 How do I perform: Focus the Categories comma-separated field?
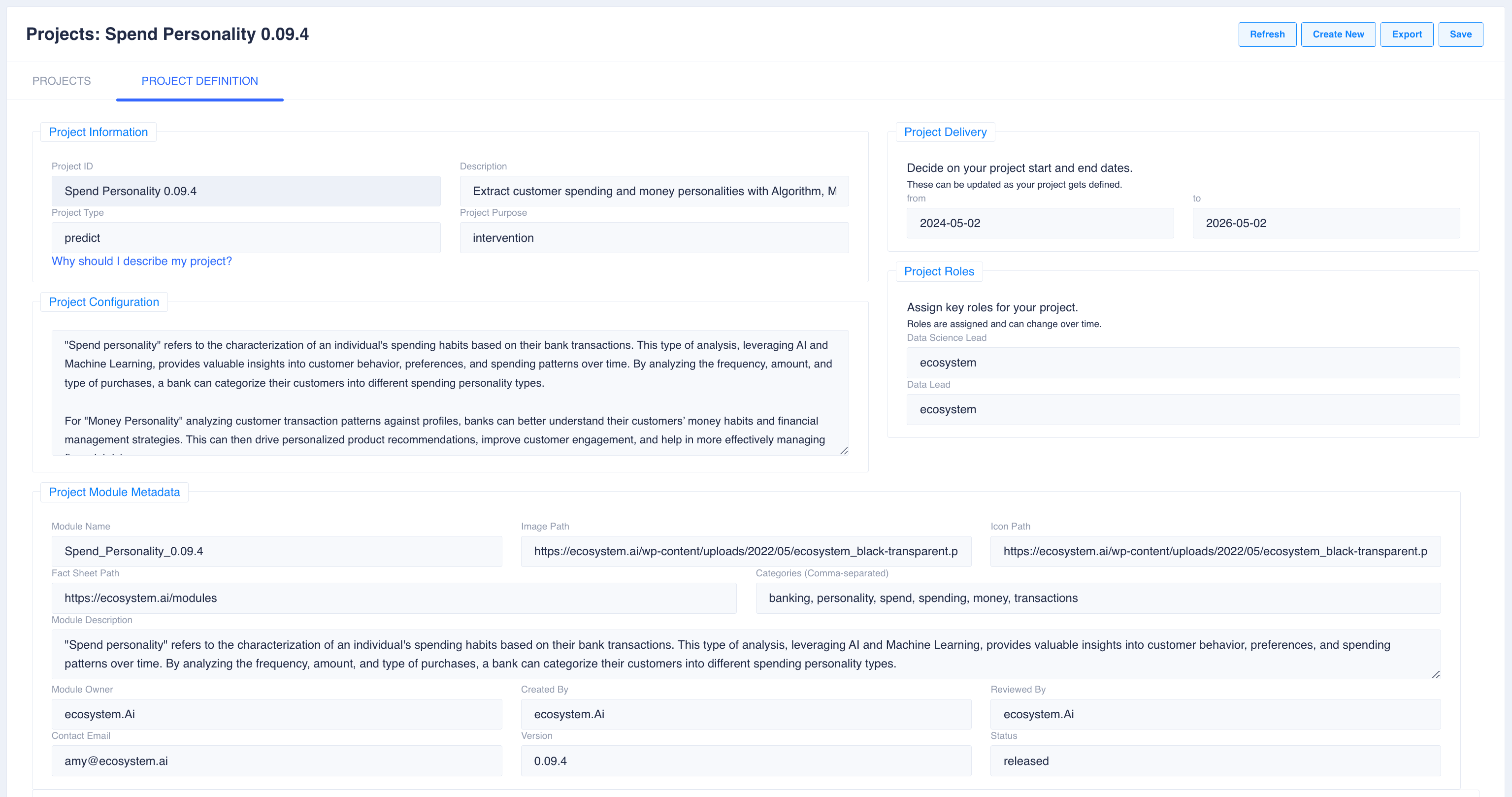coord(1098,598)
